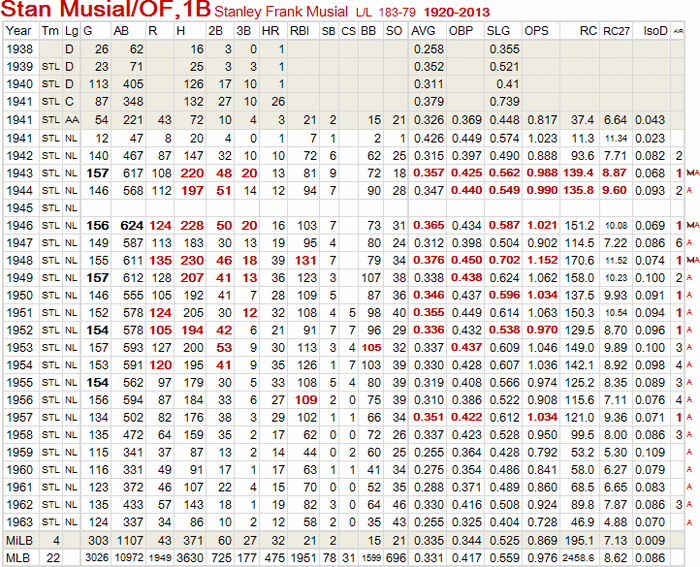Image resolution: width=700 pixels, height=567 pixels.
Task: Click the 'MLB' totals row label
Action: point(17,558)
